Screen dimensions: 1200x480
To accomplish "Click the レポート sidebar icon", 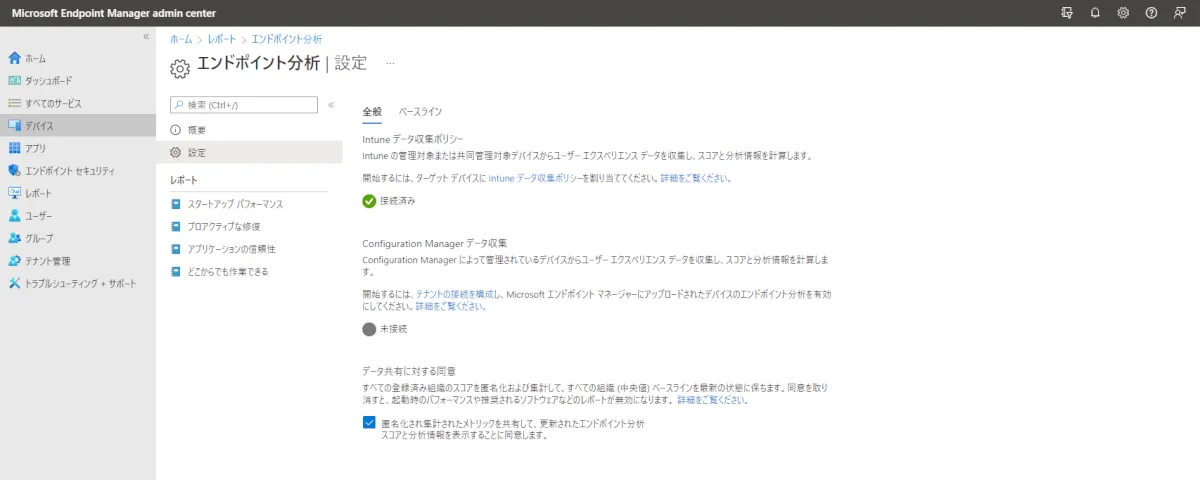I will (x=14, y=193).
